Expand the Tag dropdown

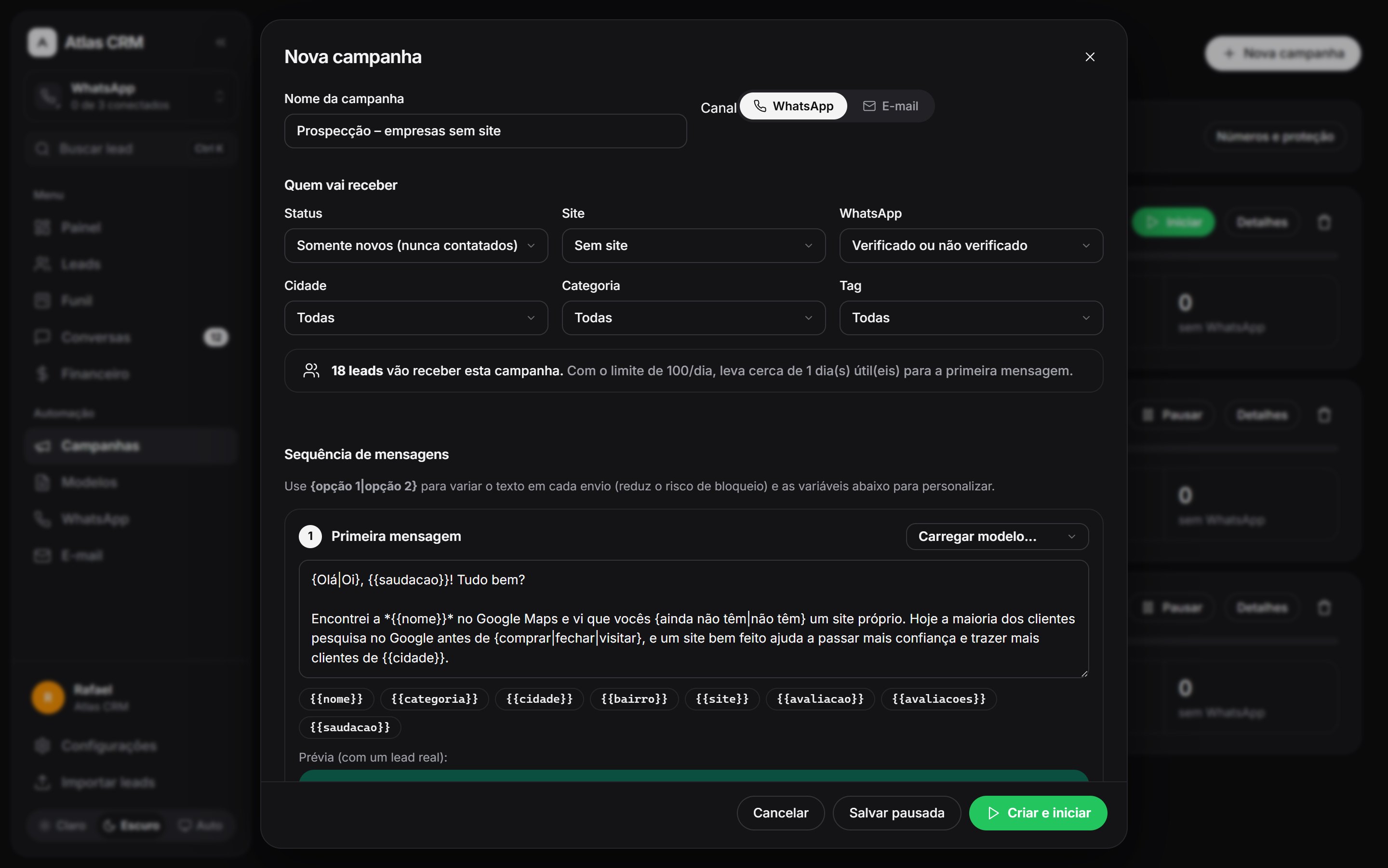pyautogui.click(x=971, y=318)
